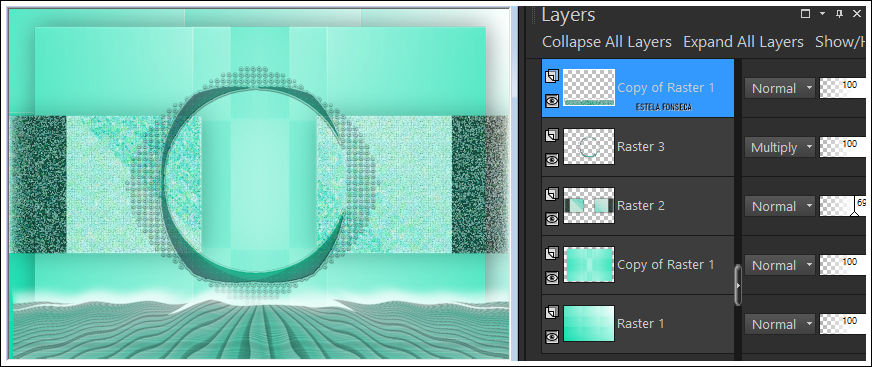Click the Raster 2 layer thumbnail
Image resolution: width=872 pixels, height=367 pixels.
[x=589, y=205]
